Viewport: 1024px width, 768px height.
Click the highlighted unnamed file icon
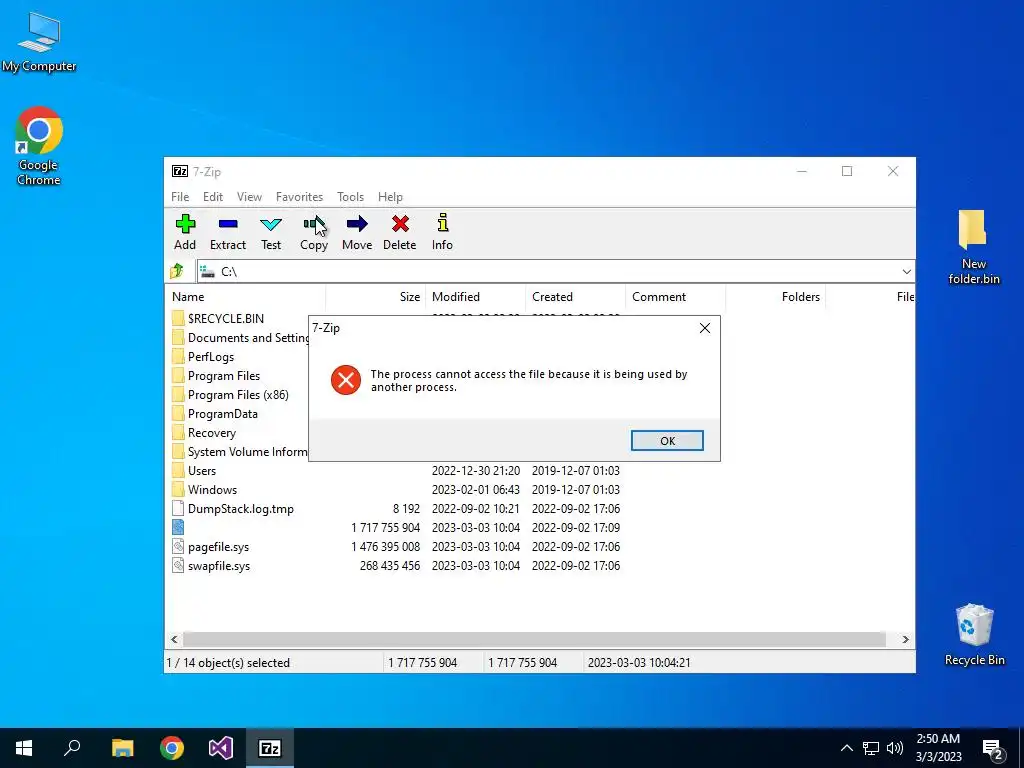[178, 528]
